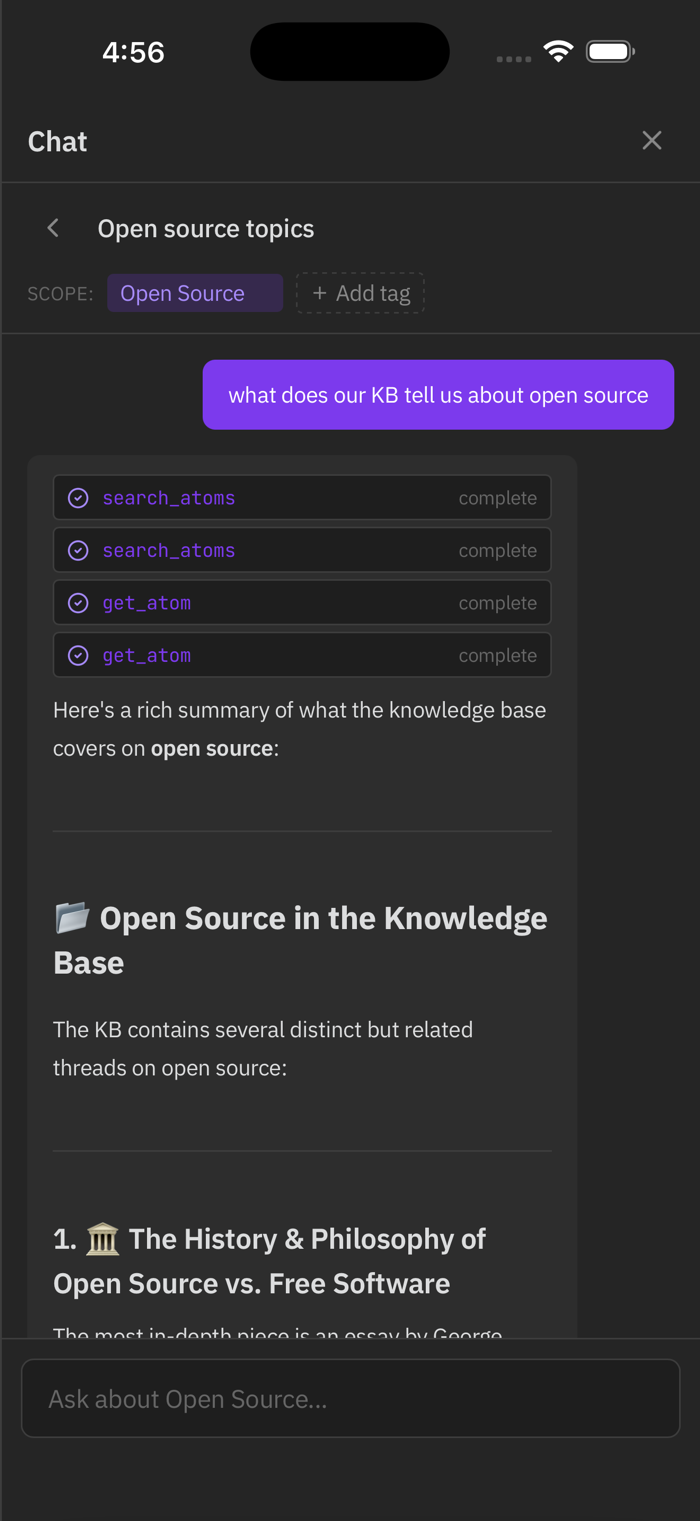This screenshot has height=1521, width=700.
Task: Tap the signal dots in the status bar
Action: [514, 59]
